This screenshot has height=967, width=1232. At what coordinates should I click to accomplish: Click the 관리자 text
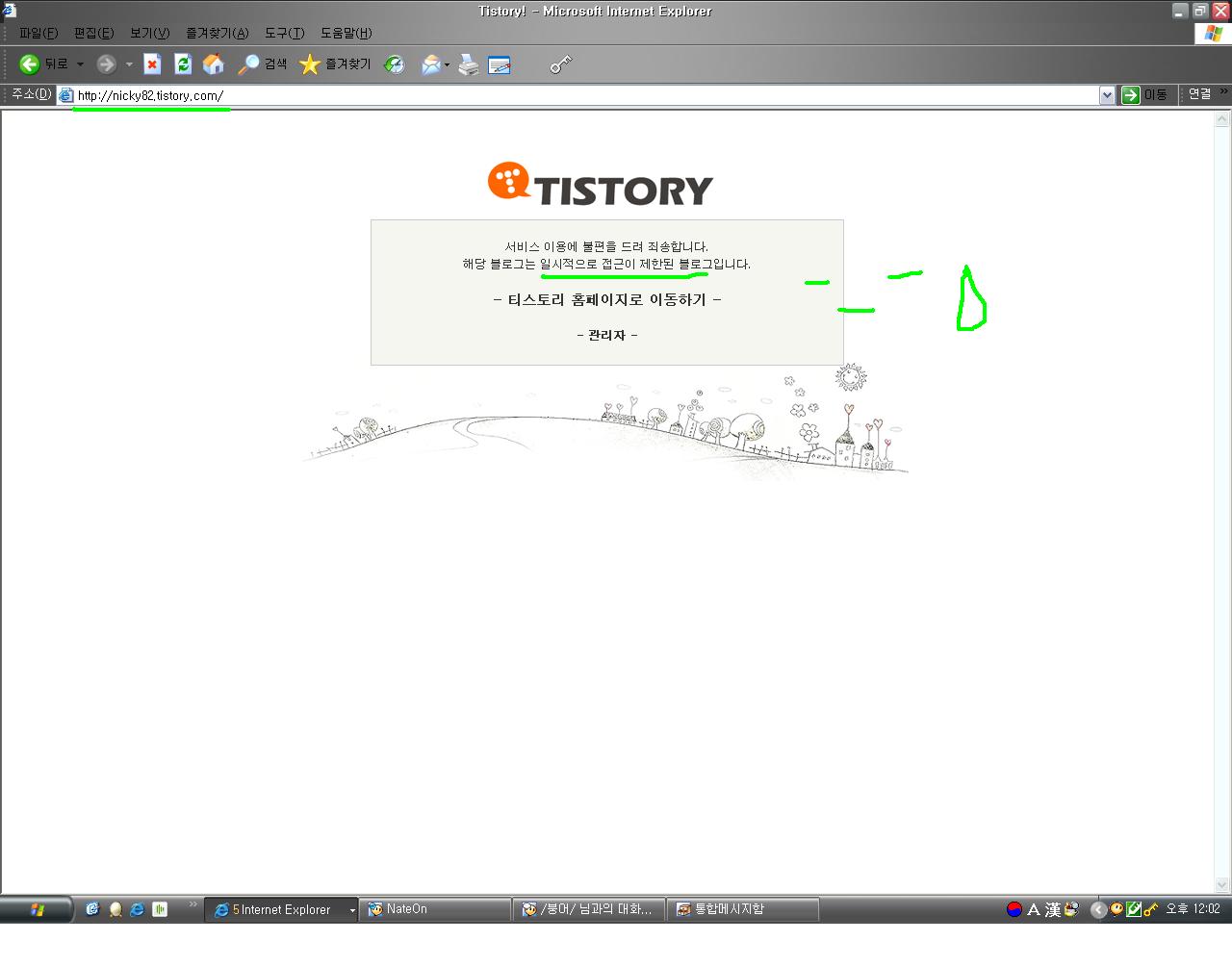[x=607, y=335]
